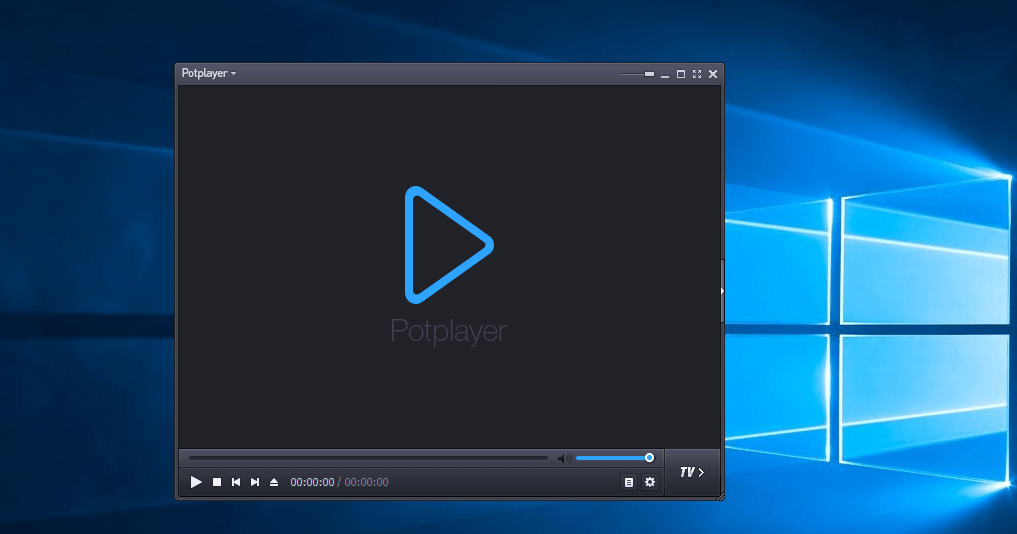Close the Potplayer window
Viewport: 1017px width, 534px height.
click(713, 74)
